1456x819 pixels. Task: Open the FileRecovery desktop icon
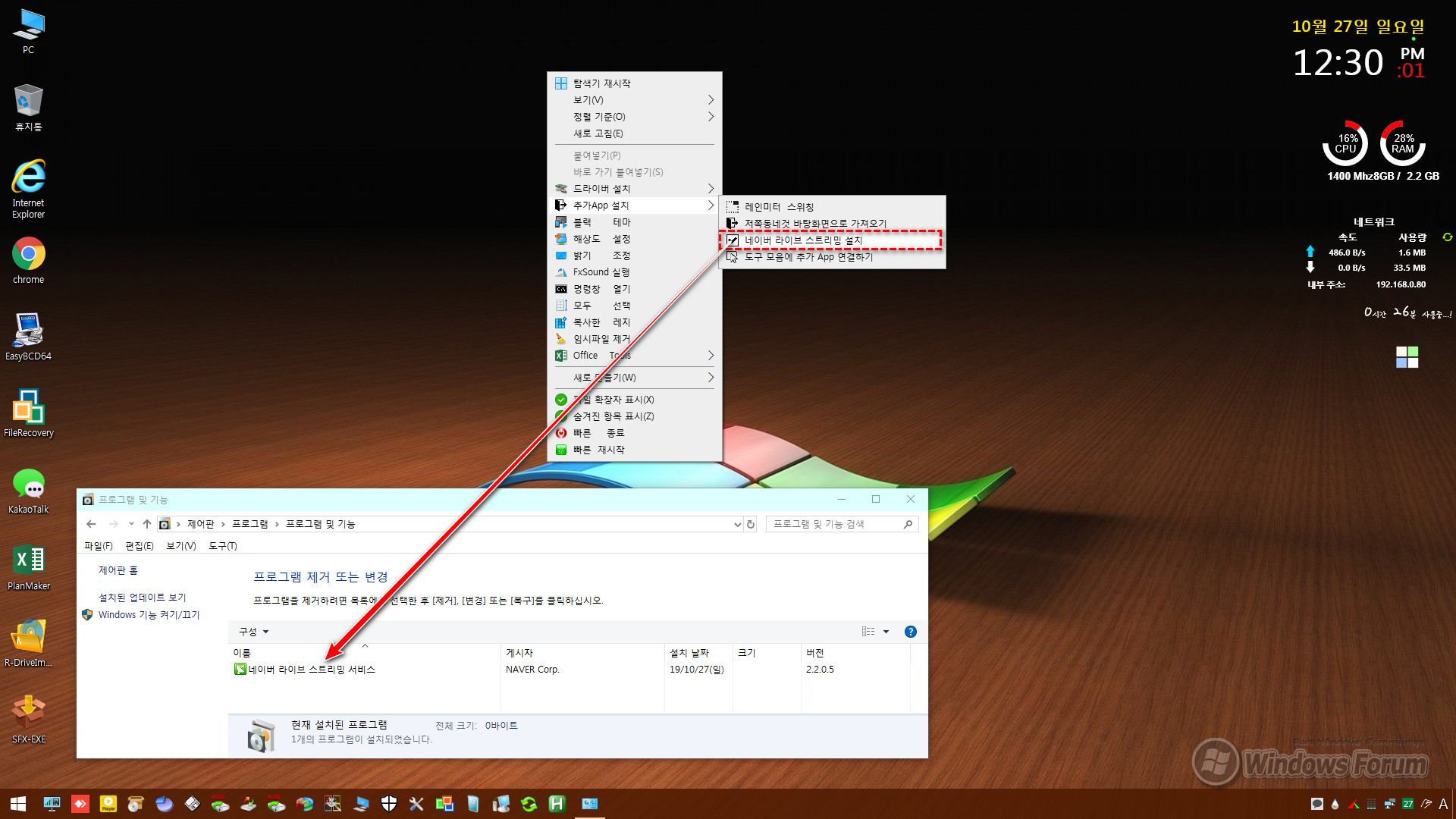click(x=28, y=413)
